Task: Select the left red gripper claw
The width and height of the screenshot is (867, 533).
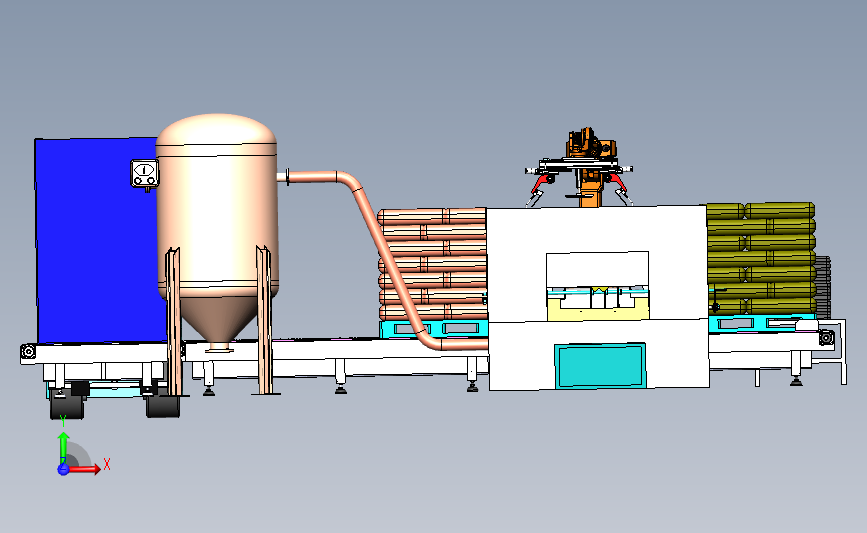Action: point(541,184)
